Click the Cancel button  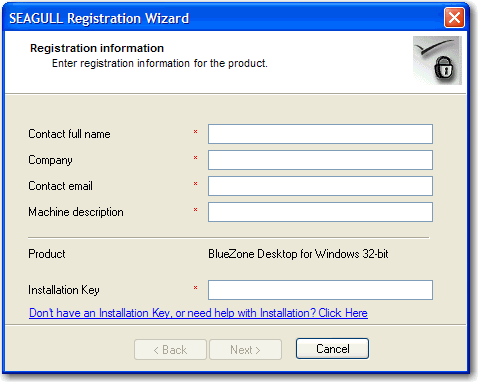pos(332,349)
